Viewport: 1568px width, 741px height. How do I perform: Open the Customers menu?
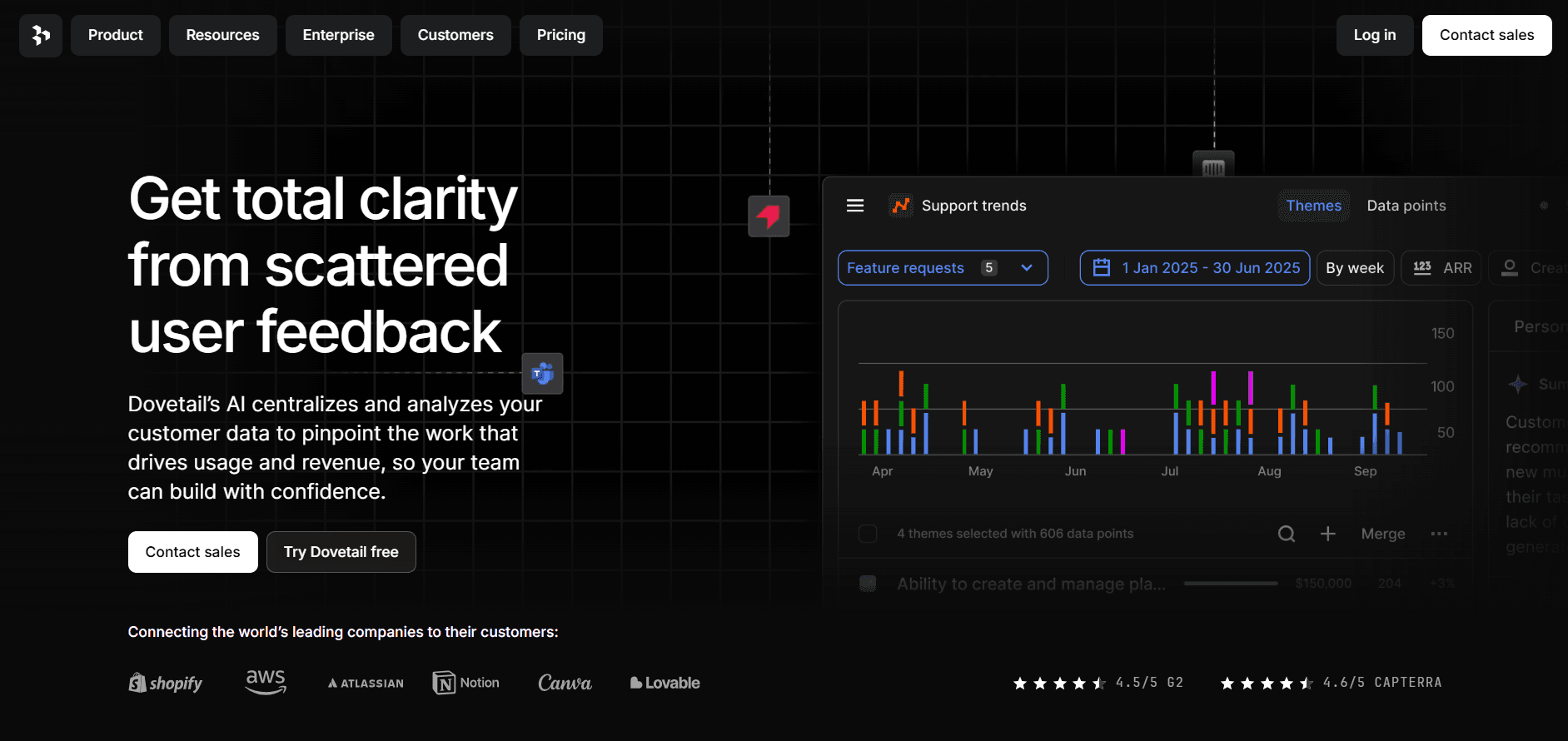pyautogui.click(x=455, y=35)
